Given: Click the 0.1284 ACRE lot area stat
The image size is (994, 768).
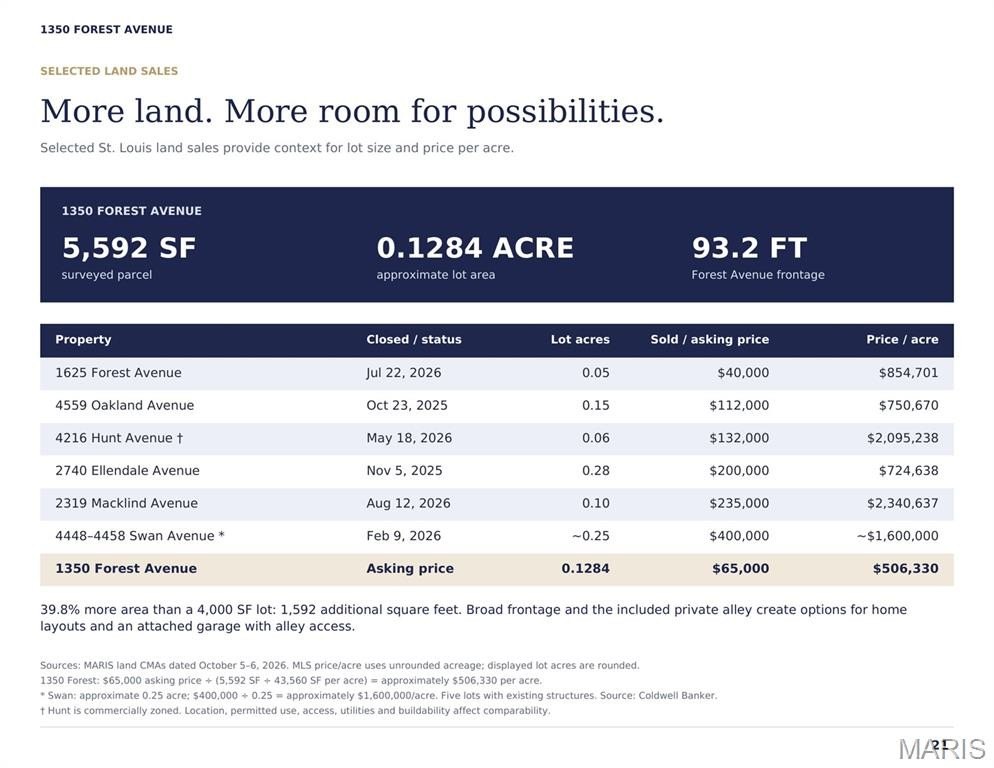Looking at the screenshot, I should point(475,257).
